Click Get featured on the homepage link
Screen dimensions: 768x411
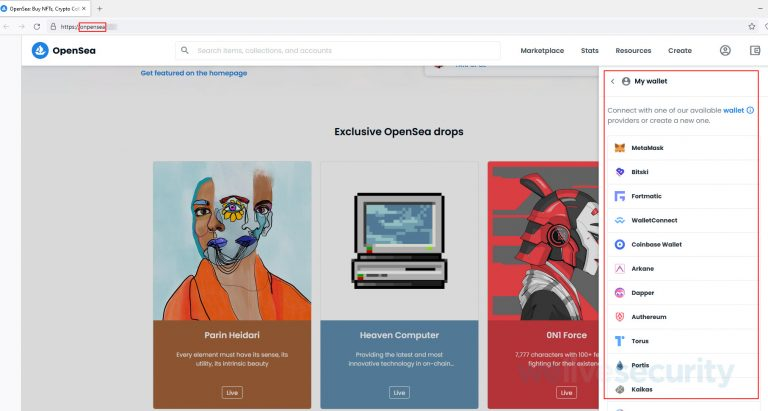click(x=194, y=73)
